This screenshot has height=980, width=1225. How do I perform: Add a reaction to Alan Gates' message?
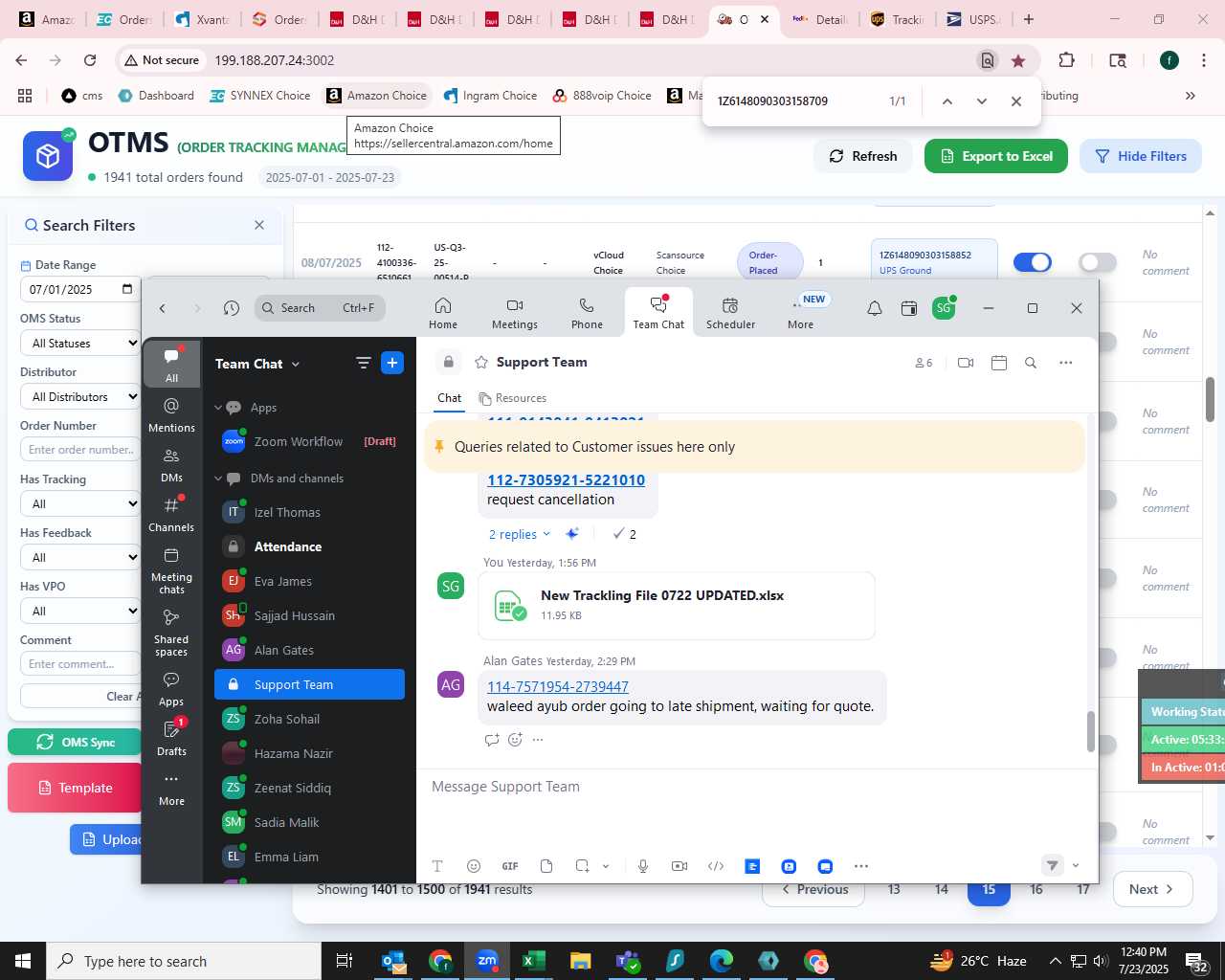click(515, 739)
